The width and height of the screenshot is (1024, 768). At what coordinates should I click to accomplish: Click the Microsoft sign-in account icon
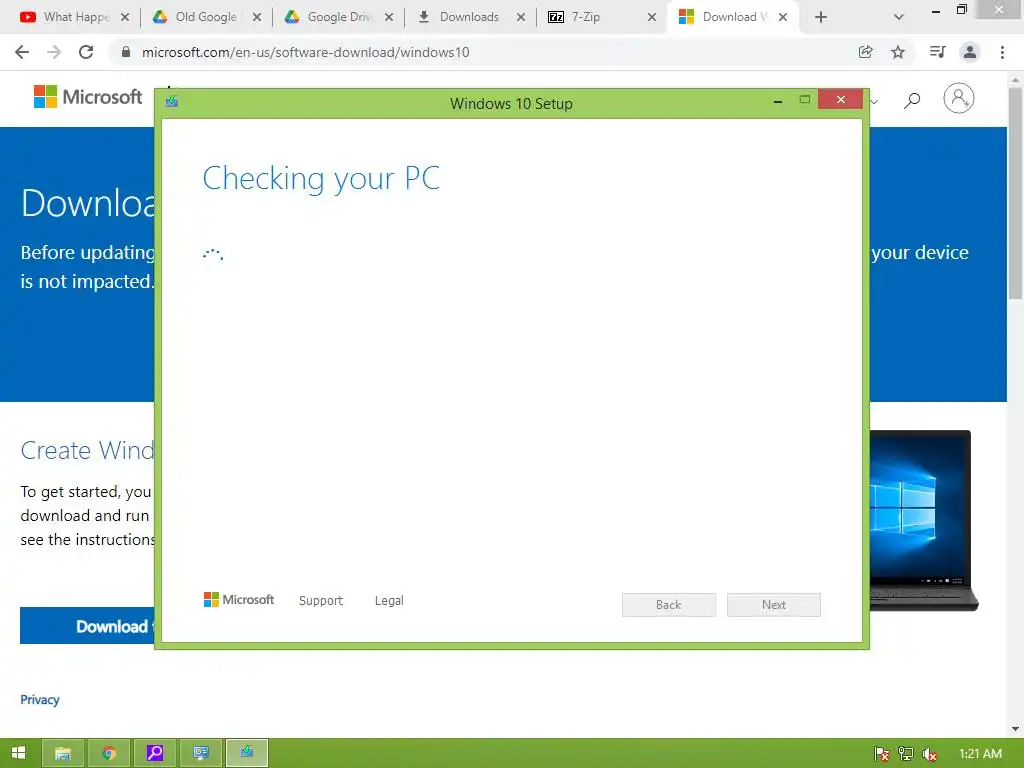(959, 98)
